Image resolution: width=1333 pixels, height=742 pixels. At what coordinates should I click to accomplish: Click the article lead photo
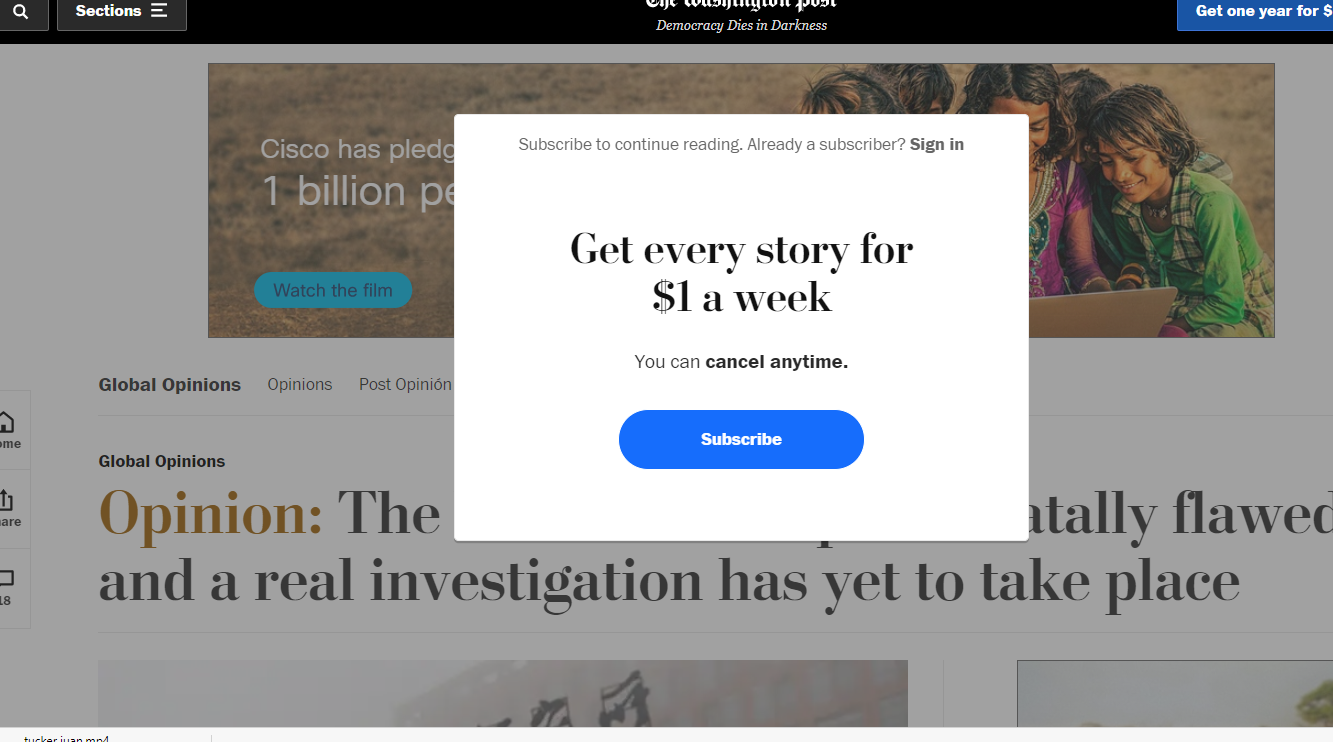[x=503, y=693]
